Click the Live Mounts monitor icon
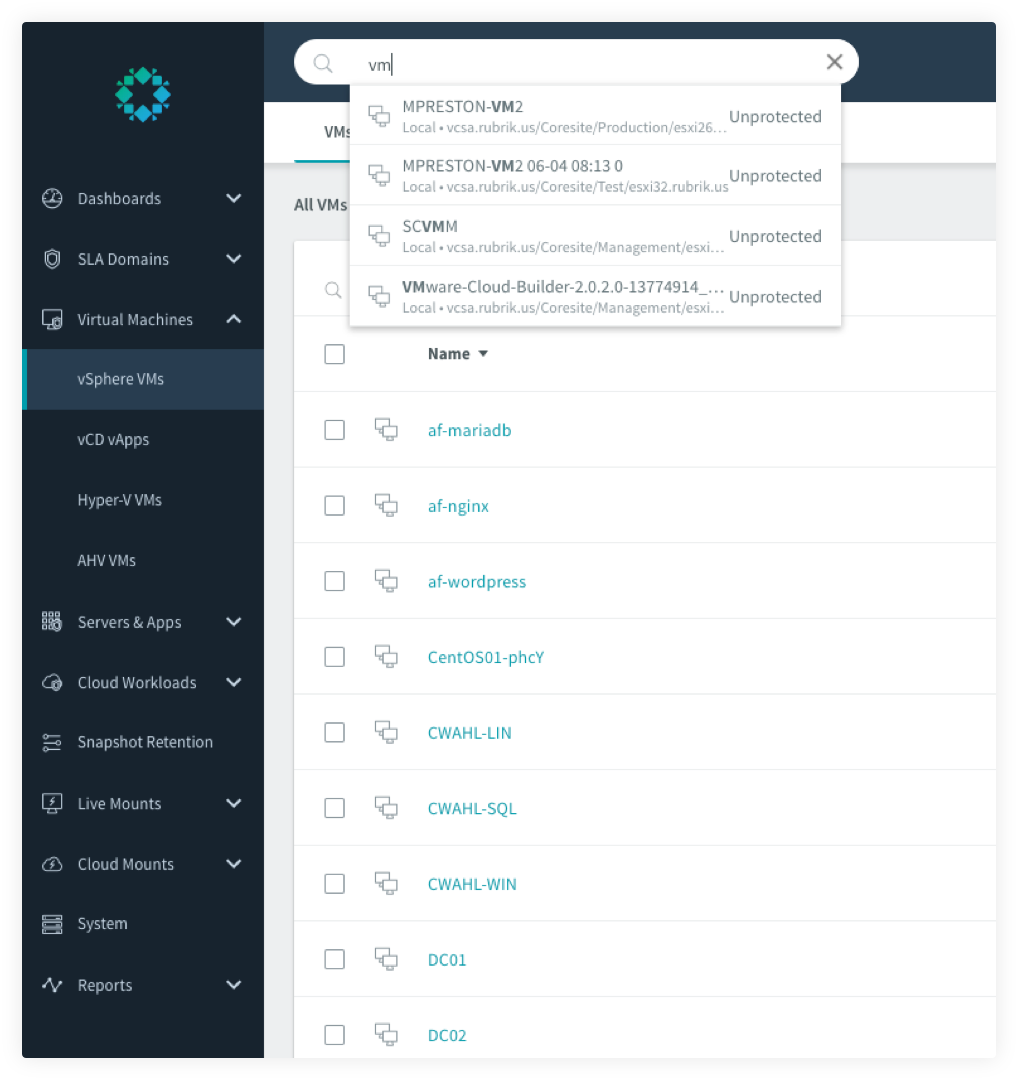This screenshot has height=1080, width=1018. click(52, 803)
